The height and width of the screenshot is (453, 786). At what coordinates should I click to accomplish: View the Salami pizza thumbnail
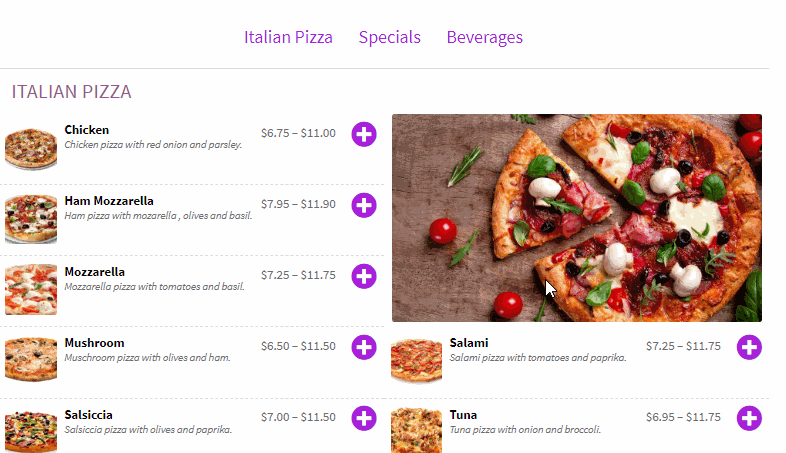point(416,360)
